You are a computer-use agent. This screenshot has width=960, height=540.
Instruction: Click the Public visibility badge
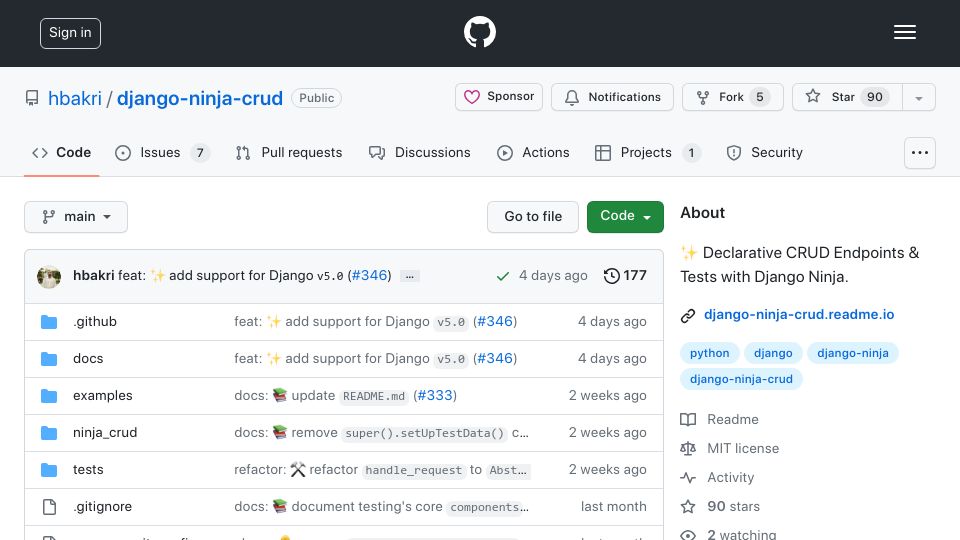(x=317, y=98)
